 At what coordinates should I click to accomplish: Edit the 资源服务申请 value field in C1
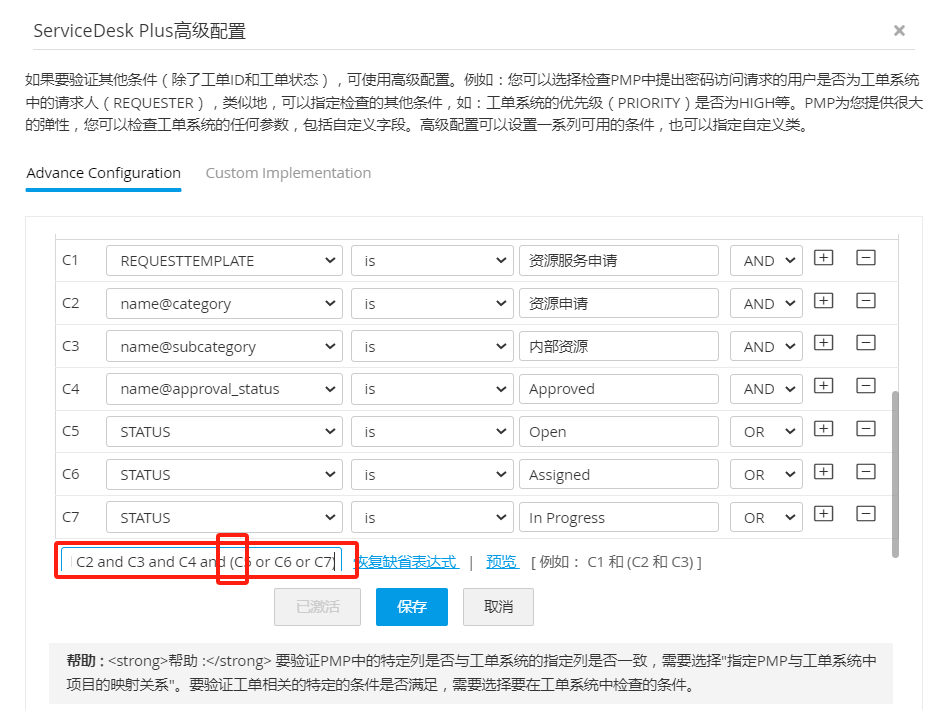619,260
